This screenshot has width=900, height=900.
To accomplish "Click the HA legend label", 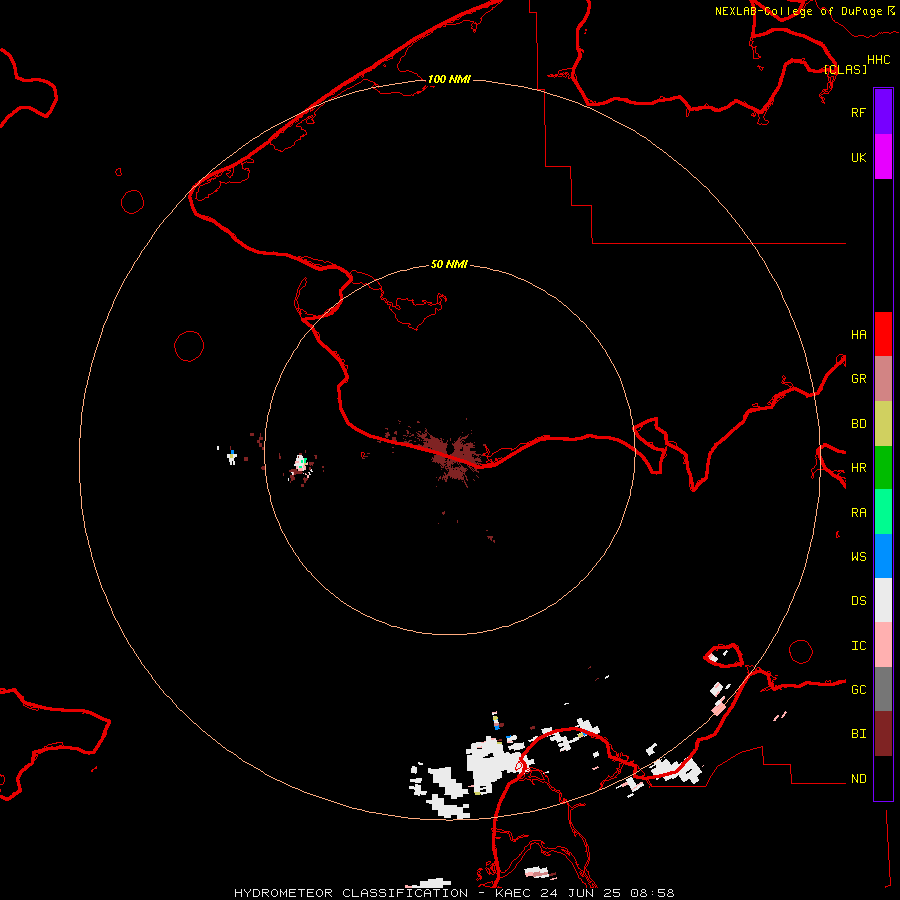I will tap(858, 335).
